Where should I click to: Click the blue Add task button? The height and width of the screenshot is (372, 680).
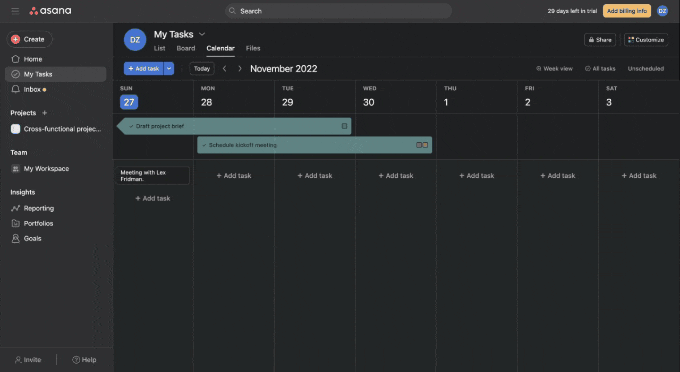coord(144,69)
